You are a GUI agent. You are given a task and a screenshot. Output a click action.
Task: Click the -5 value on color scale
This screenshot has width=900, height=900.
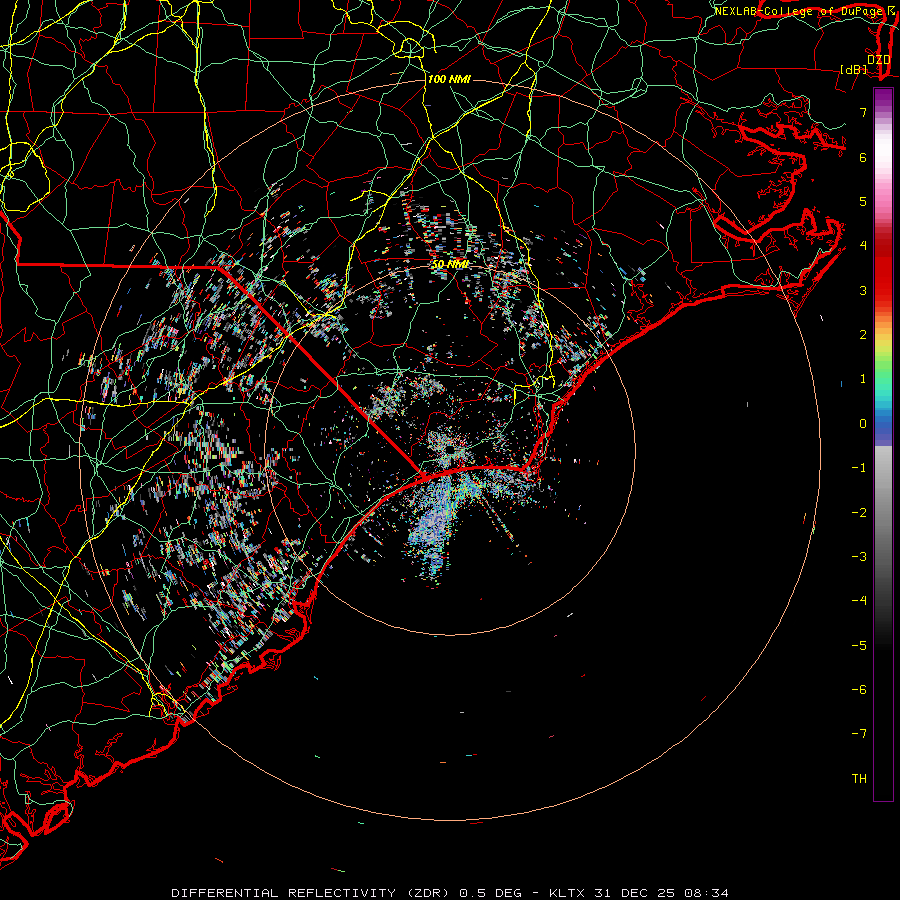tap(859, 646)
